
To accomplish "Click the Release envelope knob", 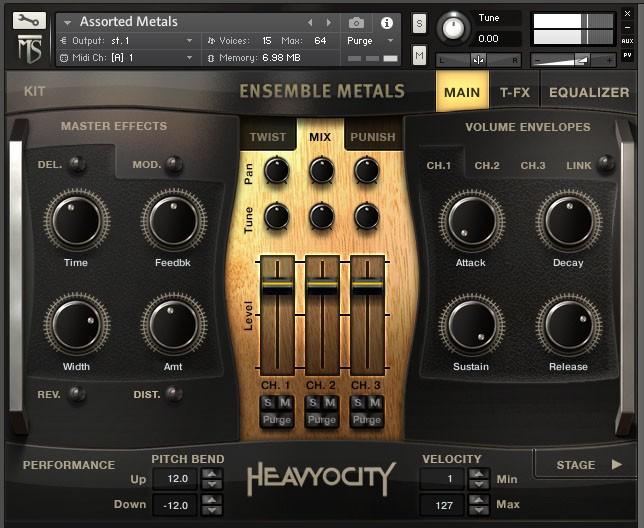I will [569, 325].
